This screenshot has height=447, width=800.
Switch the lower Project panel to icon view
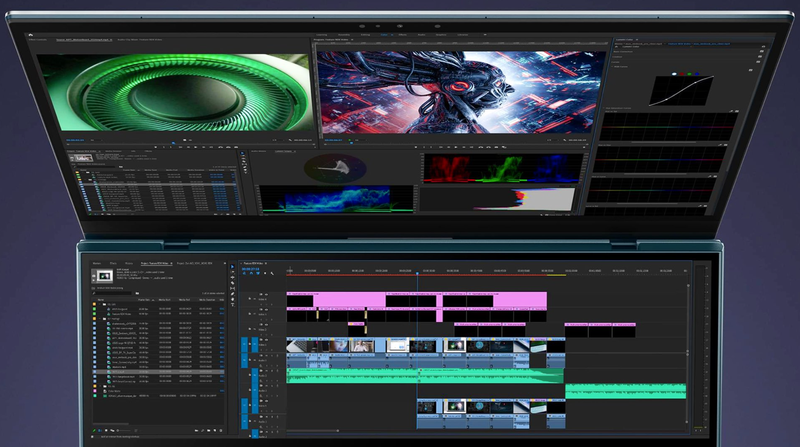coord(106,430)
